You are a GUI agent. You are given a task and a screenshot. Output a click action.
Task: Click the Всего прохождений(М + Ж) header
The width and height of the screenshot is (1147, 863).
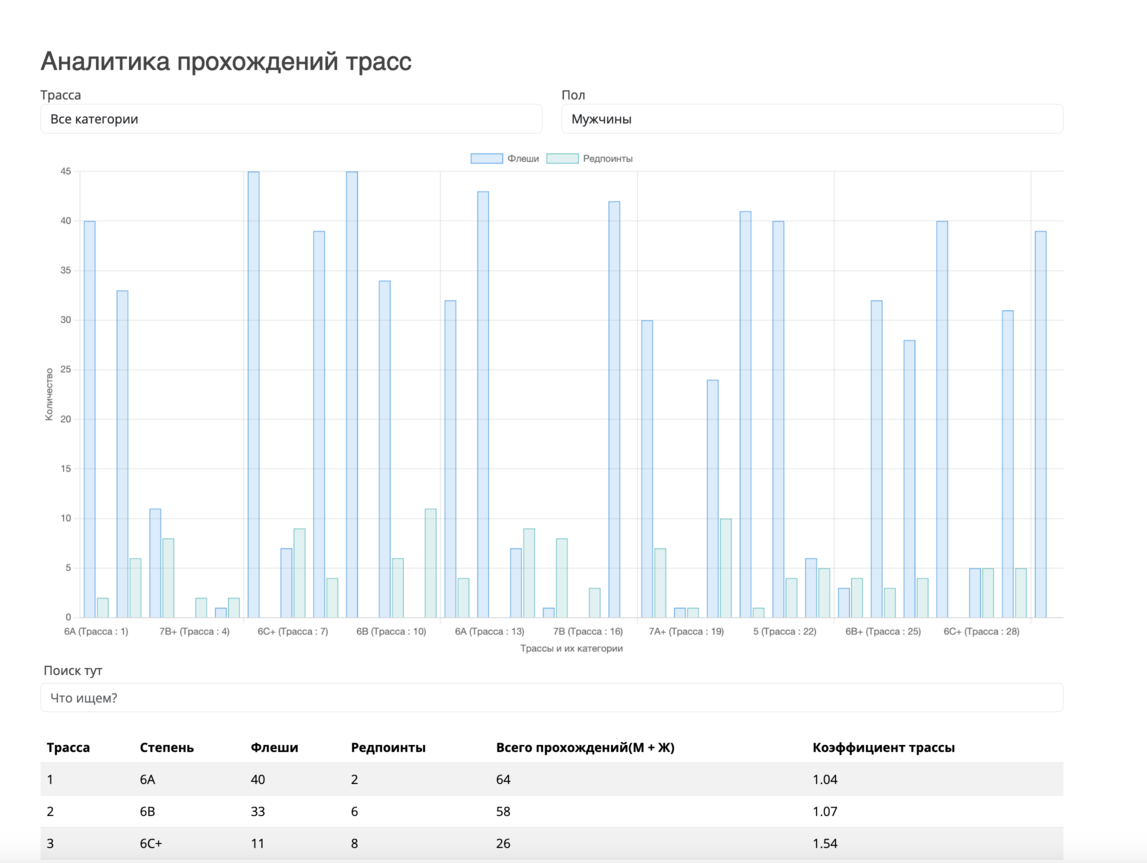click(585, 747)
